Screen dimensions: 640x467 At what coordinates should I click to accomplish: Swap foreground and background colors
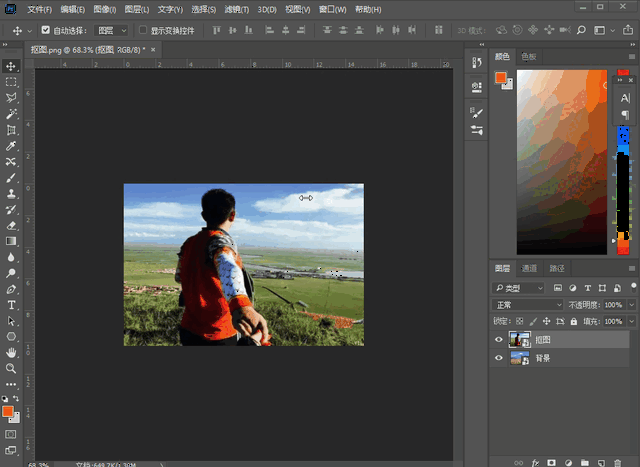(x=16, y=398)
